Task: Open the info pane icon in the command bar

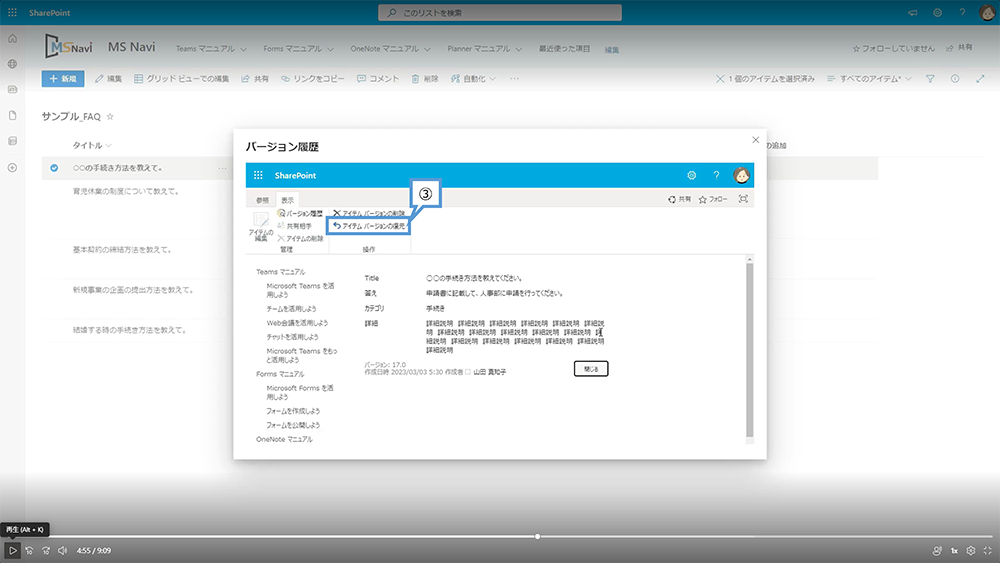Action: 955,78
